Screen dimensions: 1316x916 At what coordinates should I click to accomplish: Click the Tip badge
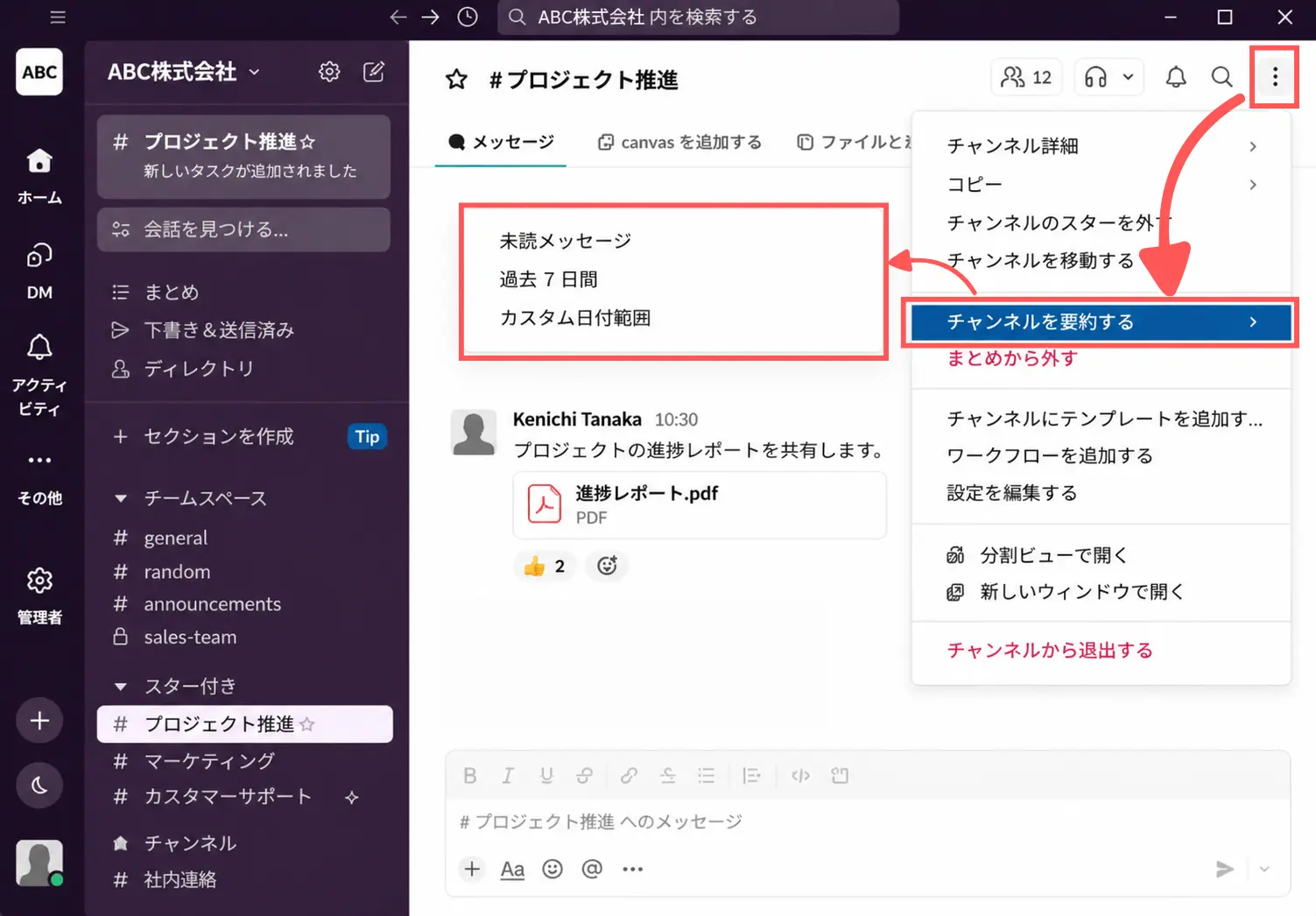367,436
